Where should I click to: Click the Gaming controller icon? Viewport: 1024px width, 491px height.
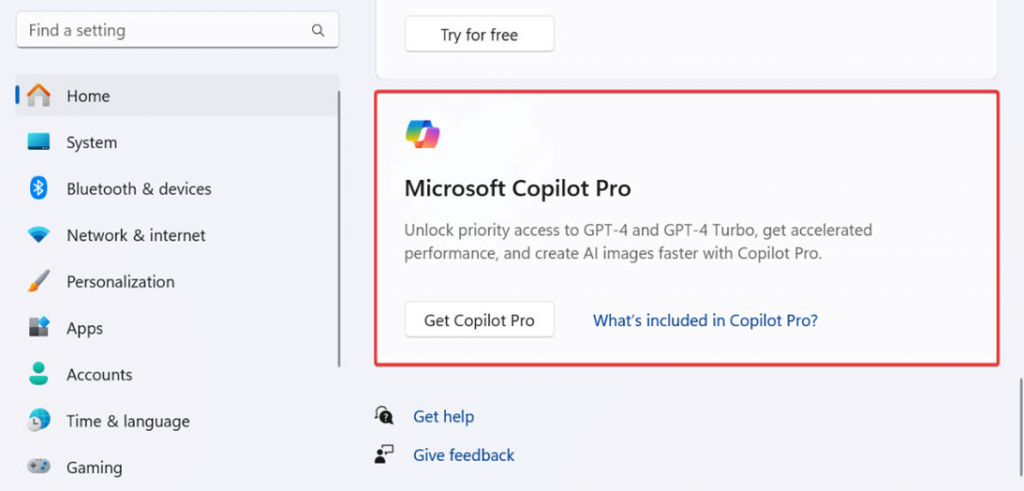39,467
